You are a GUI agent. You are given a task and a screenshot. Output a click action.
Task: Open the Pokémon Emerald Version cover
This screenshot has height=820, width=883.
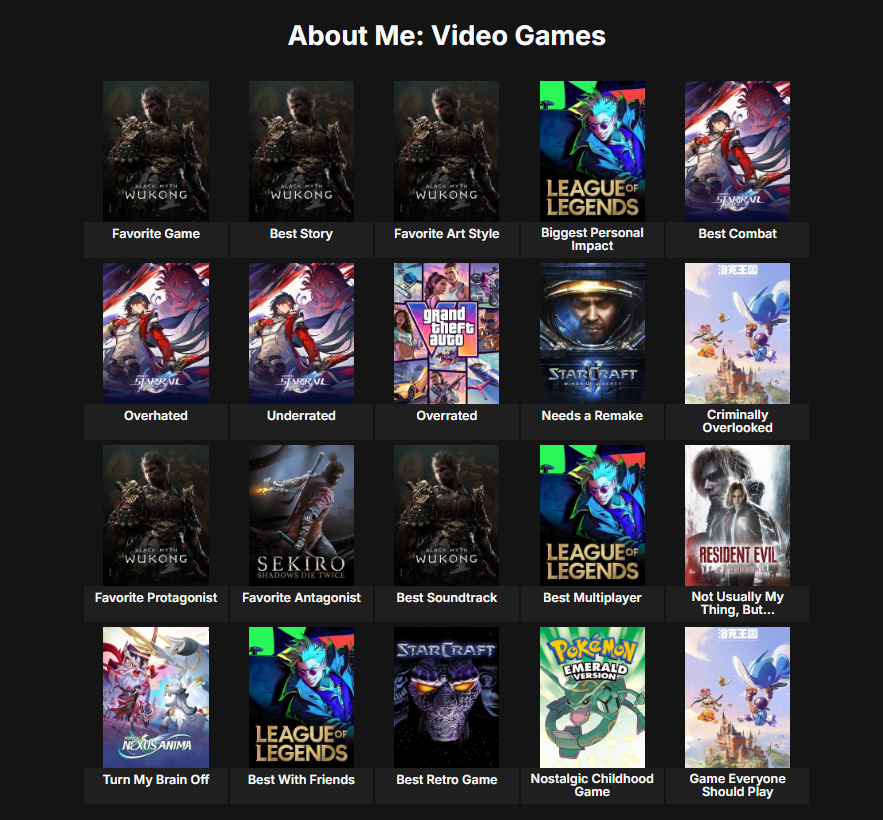(x=592, y=697)
